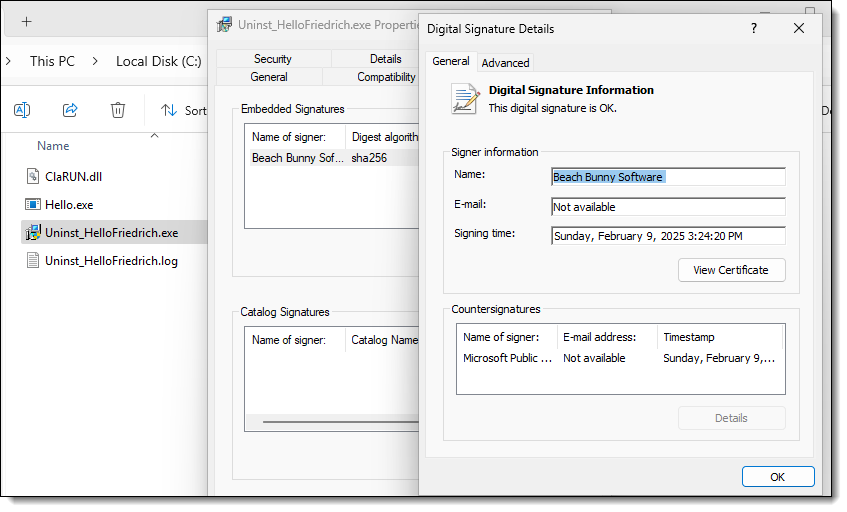This screenshot has width=847, height=512.
Task: Select Microsoft Public countersignature row
Action: click(x=620, y=358)
